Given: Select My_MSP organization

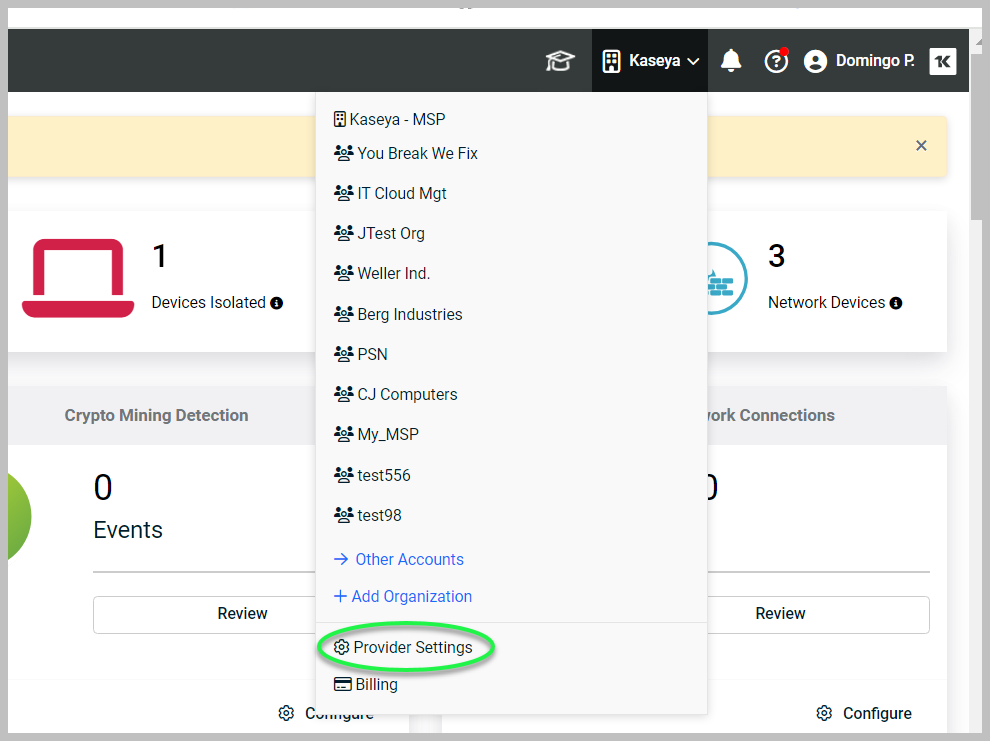Looking at the screenshot, I should pos(376,434).
